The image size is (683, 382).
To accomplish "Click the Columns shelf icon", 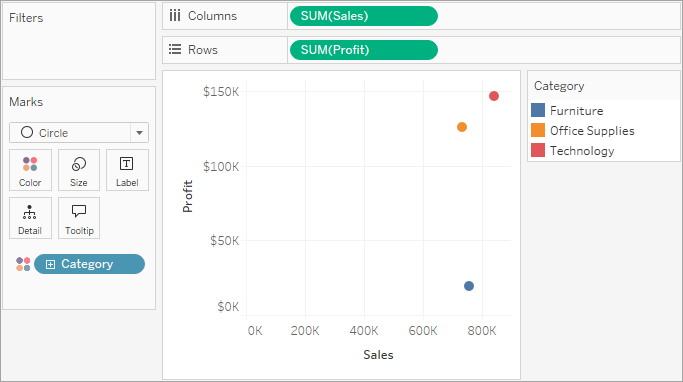I will point(175,16).
